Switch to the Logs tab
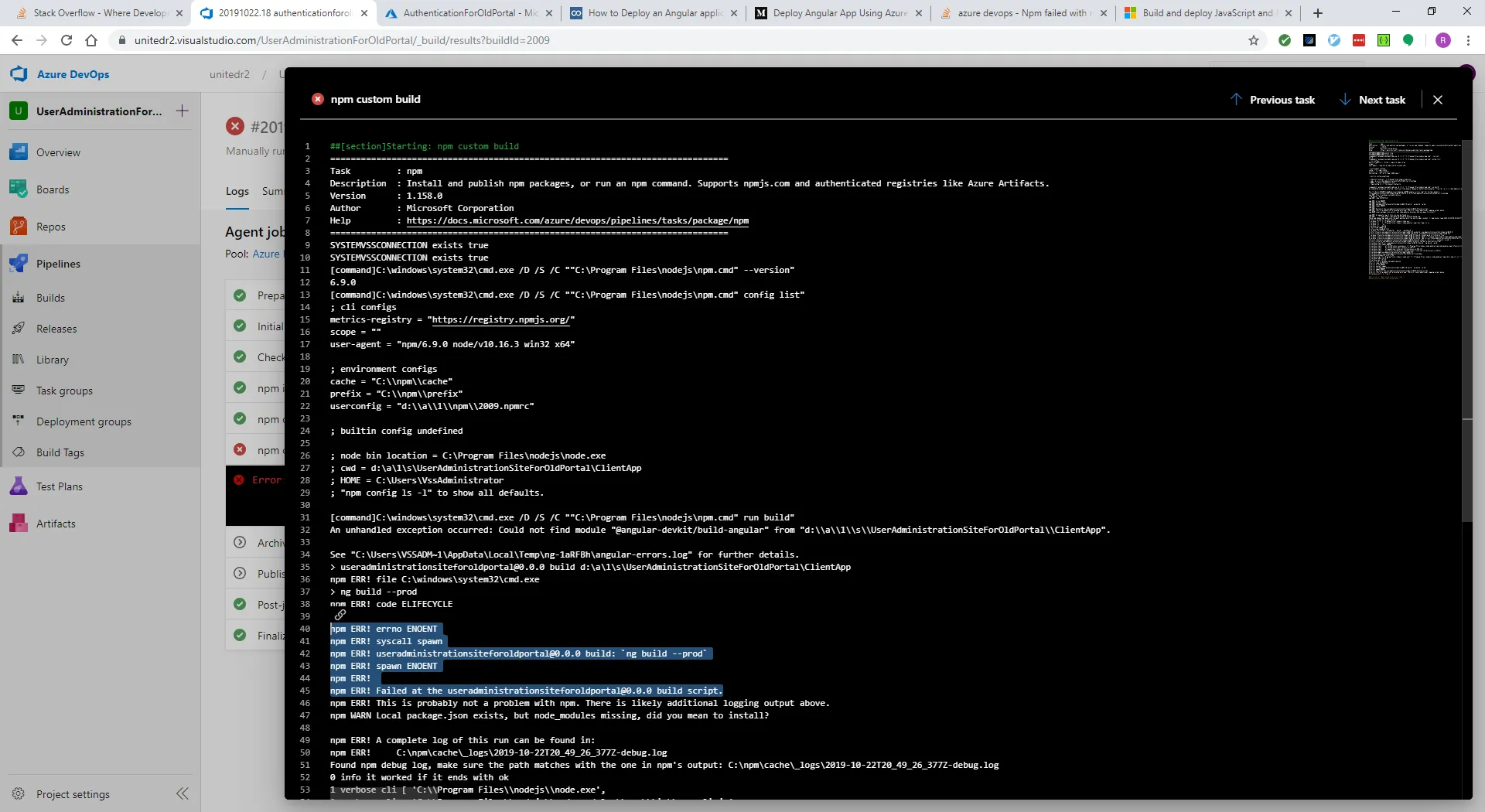Viewport: 1485px width, 812px height. point(237,191)
